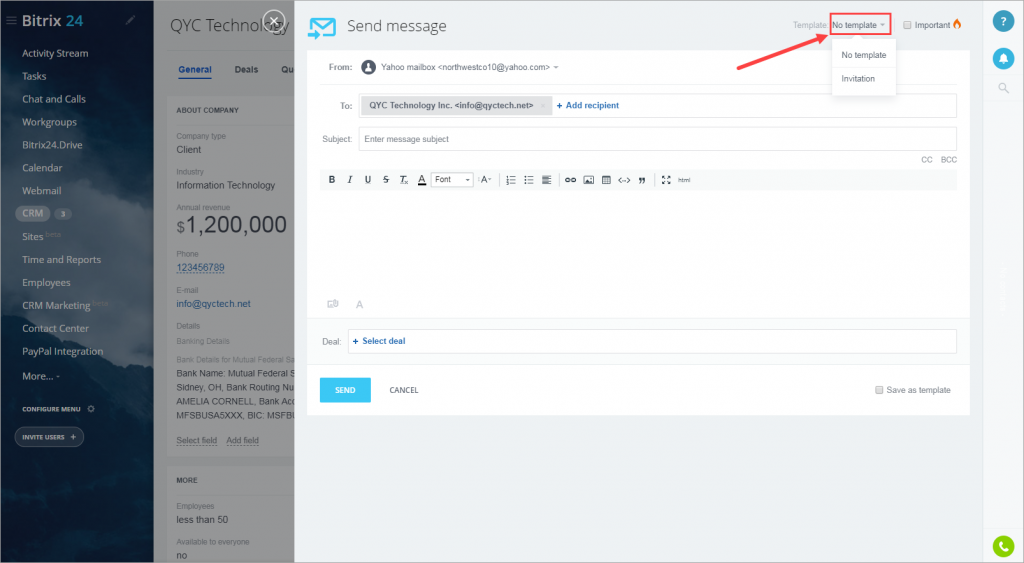Image resolution: width=1024 pixels, height=563 pixels.
Task: Toggle the text formatting panel A icon
Action: pos(359,304)
